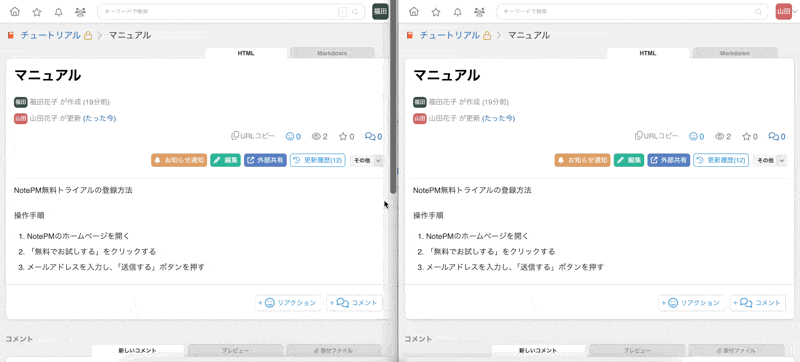800x362 pixels.
Task: Open 更新履歴(12) in right window
Action: click(x=721, y=160)
